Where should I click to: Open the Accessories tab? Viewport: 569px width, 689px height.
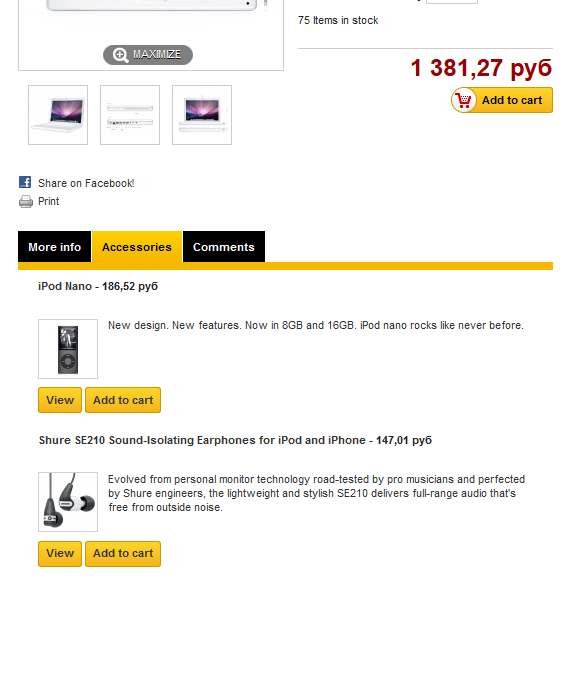pos(137,247)
